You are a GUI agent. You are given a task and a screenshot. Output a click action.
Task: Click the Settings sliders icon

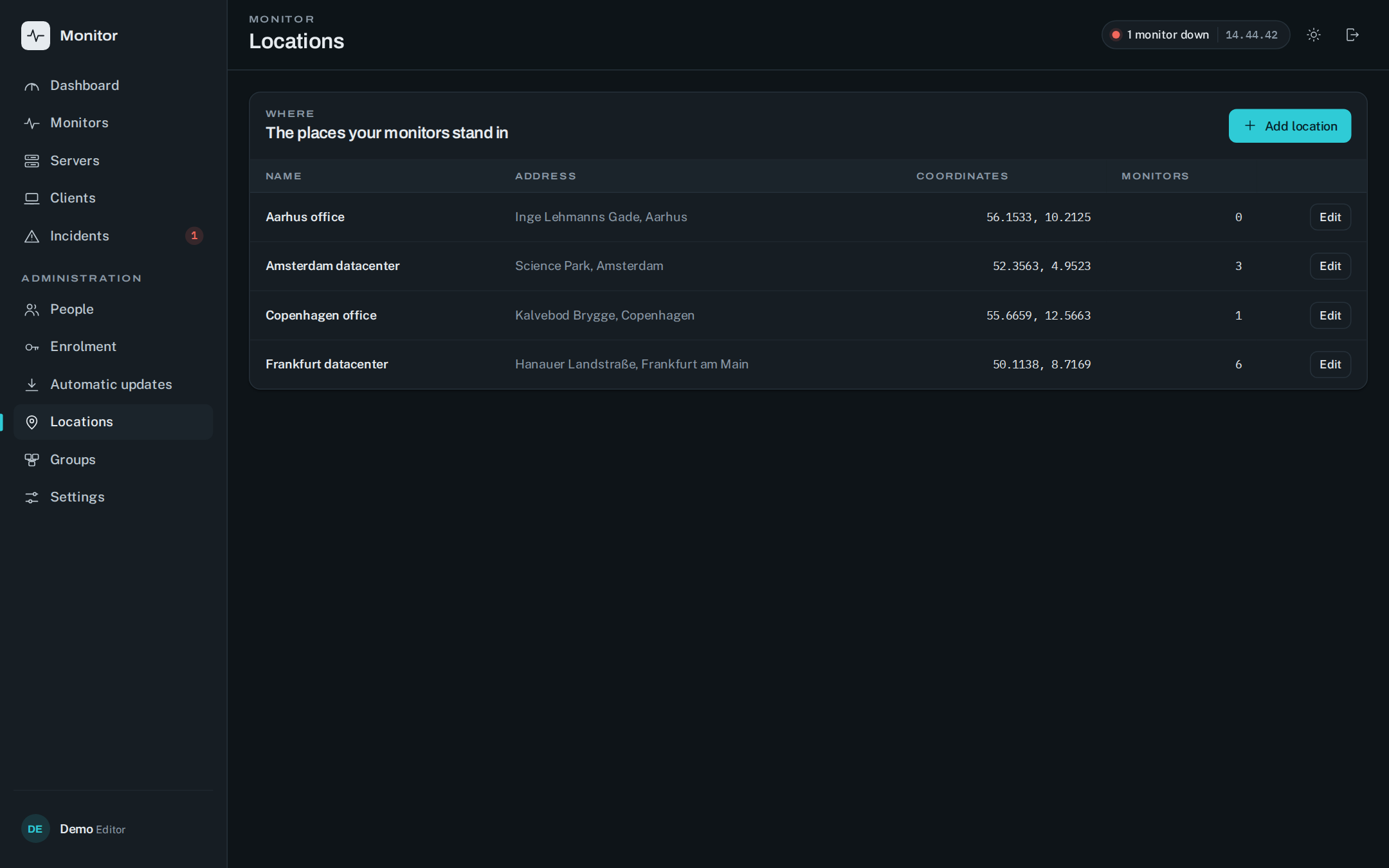pyautogui.click(x=32, y=498)
